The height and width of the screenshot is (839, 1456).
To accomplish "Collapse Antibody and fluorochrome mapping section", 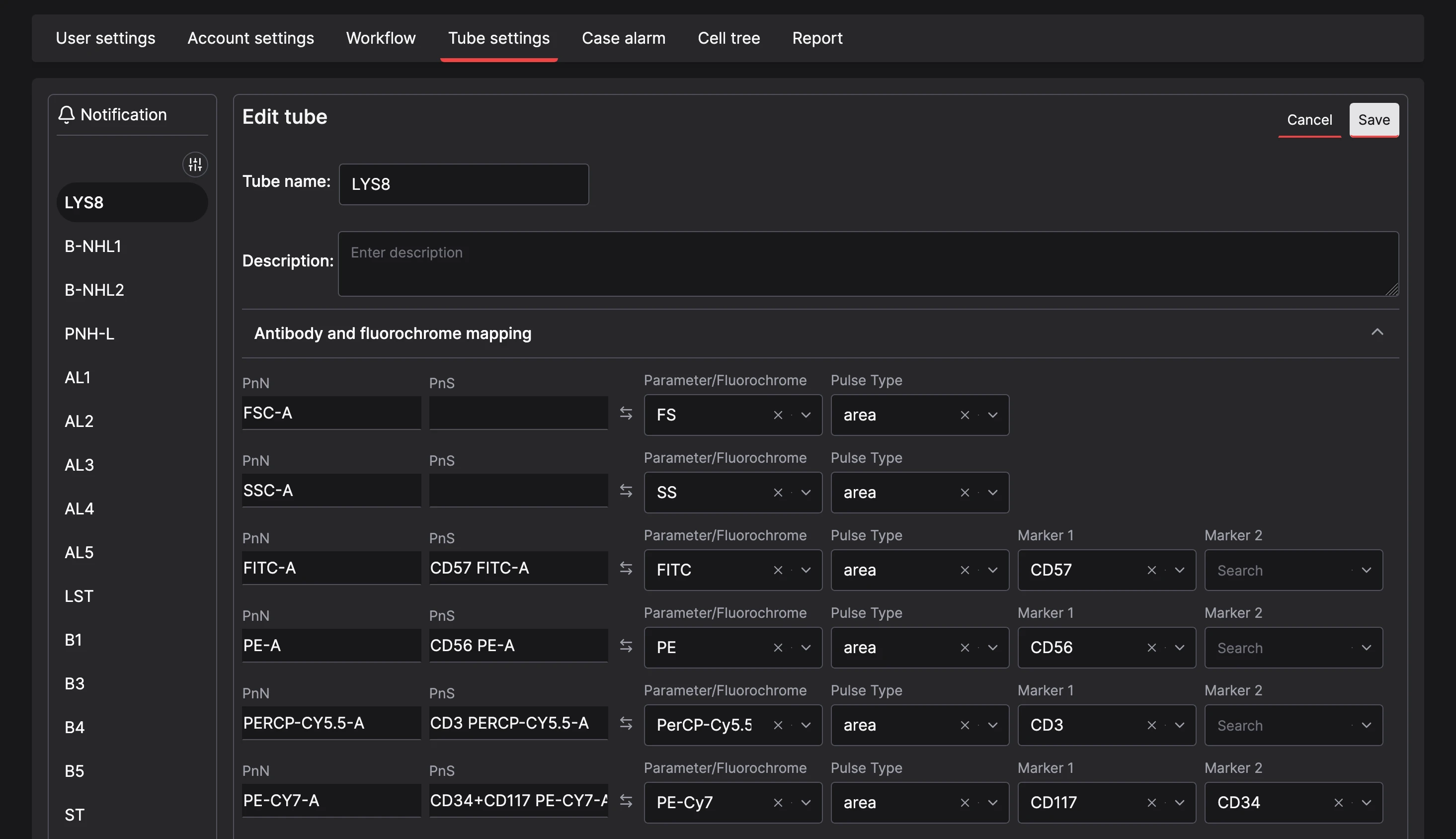I will (1377, 332).
